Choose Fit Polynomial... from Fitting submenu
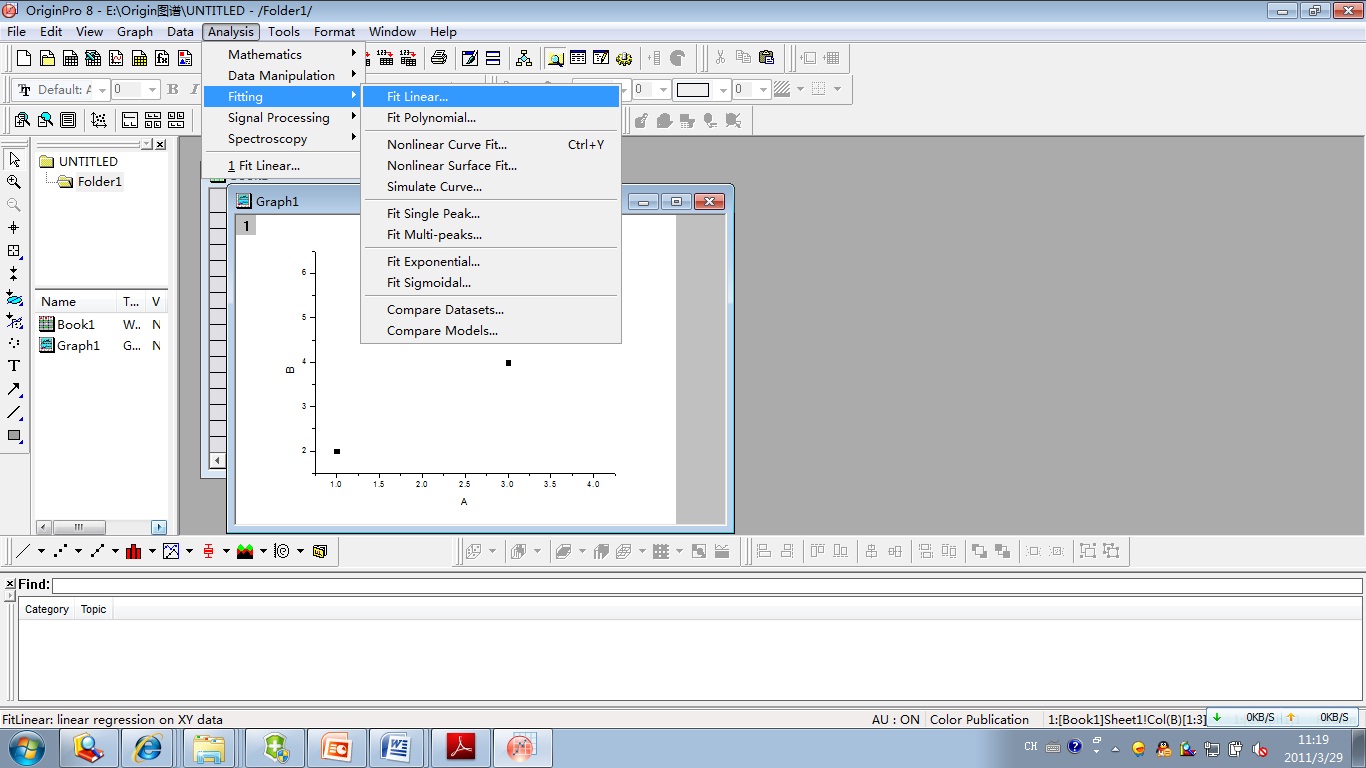This screenshot has height=768, width=1366. click(x=431, y=118)
